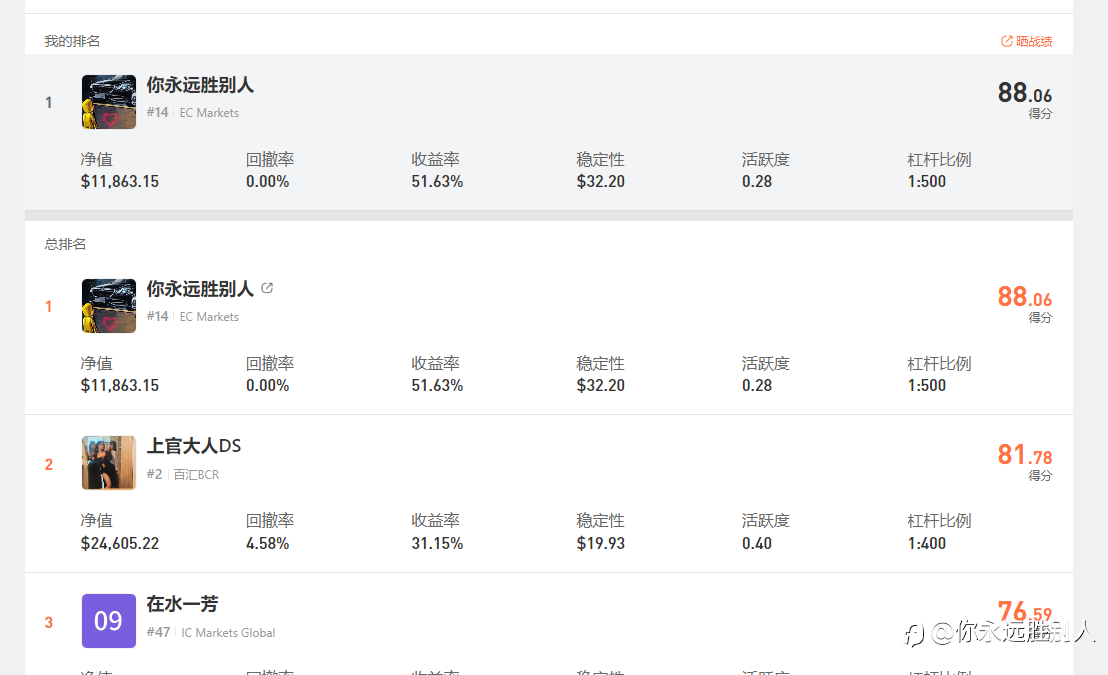Open 上官大人DS profile avatar

point(109,463)
